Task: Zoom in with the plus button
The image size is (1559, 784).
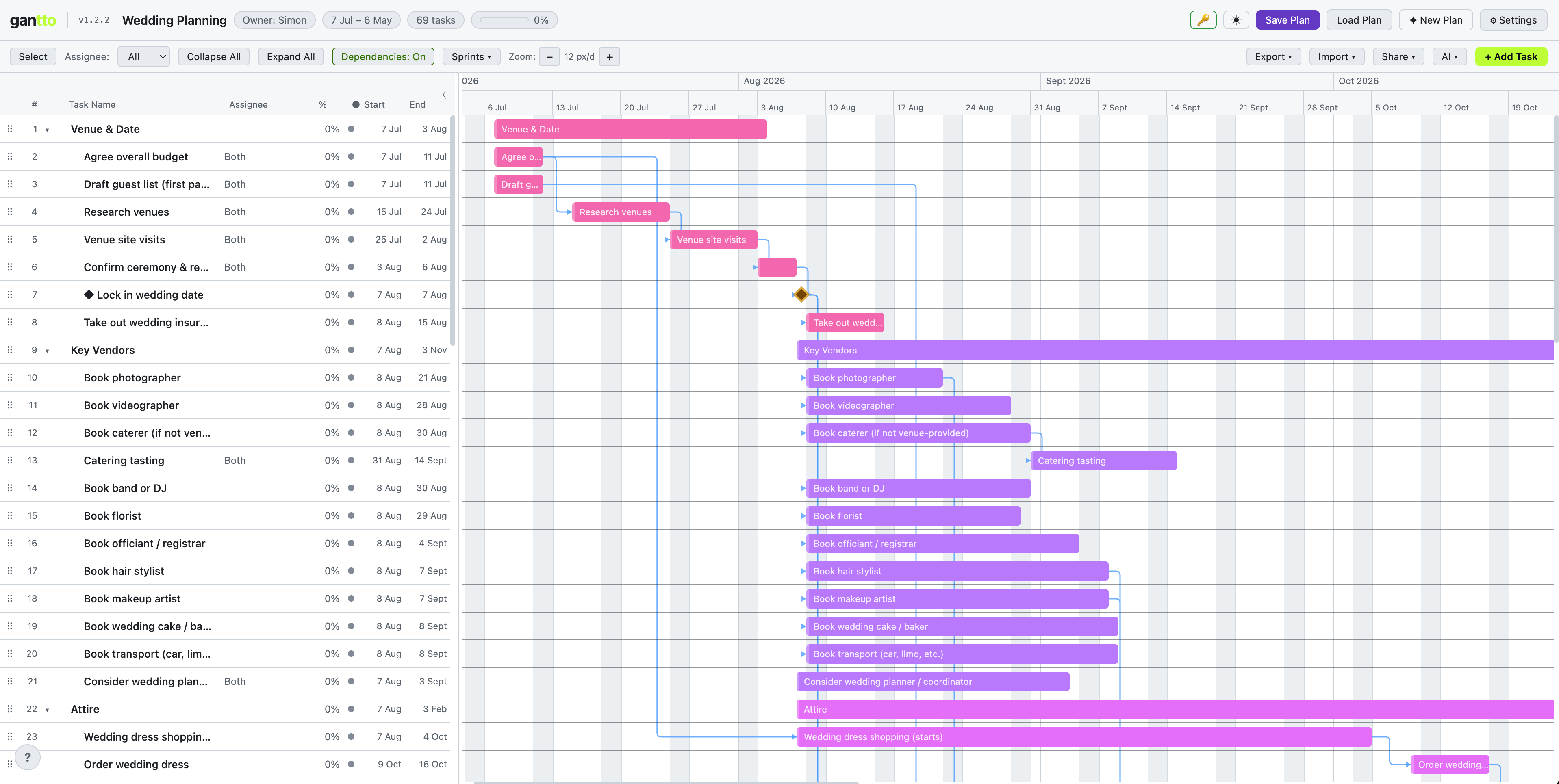Action: pos(610,57)
